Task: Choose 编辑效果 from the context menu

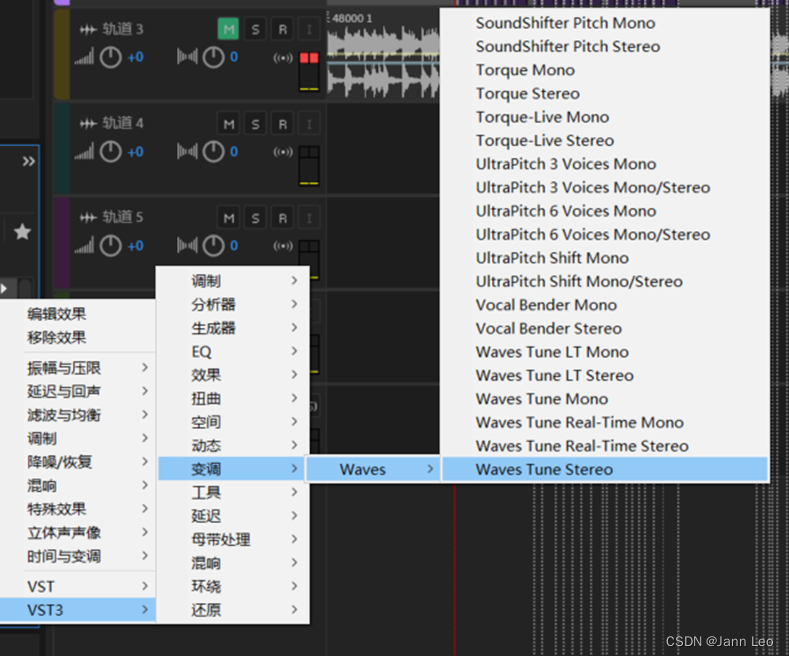Action: tap(77, 314)
